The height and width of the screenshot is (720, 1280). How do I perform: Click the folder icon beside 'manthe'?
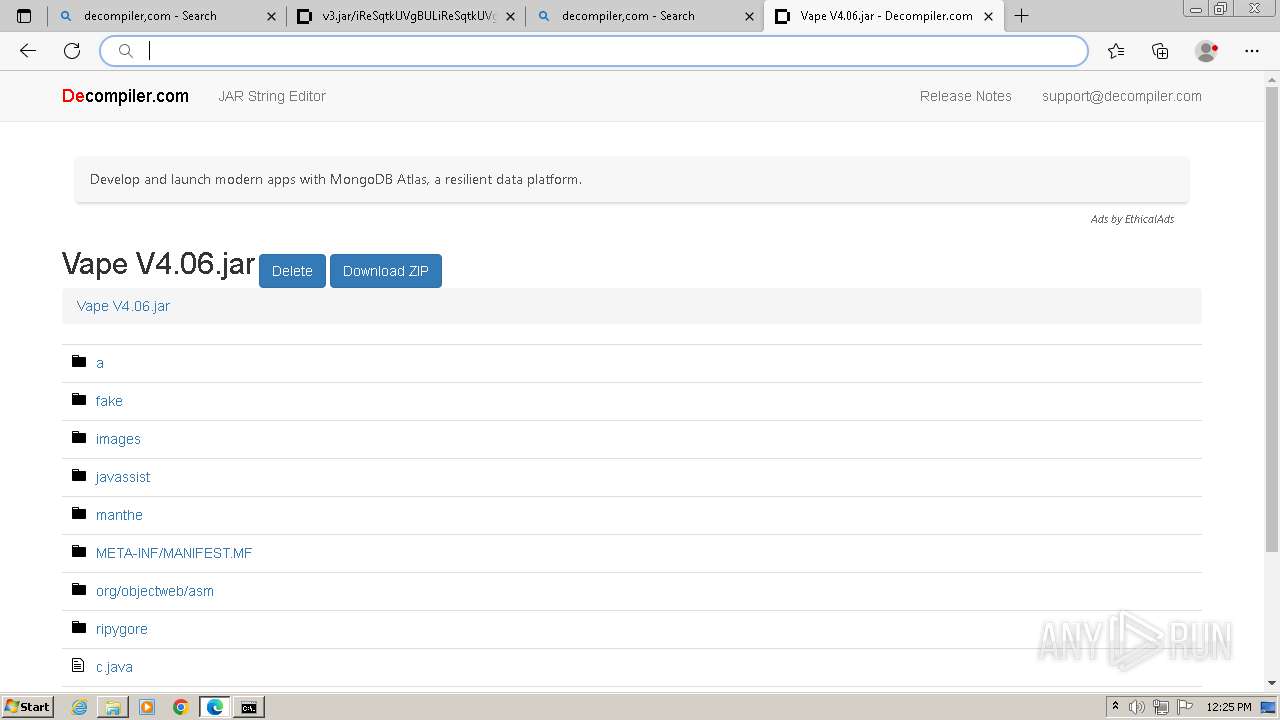pyautogui.click(x=79, y=513)
